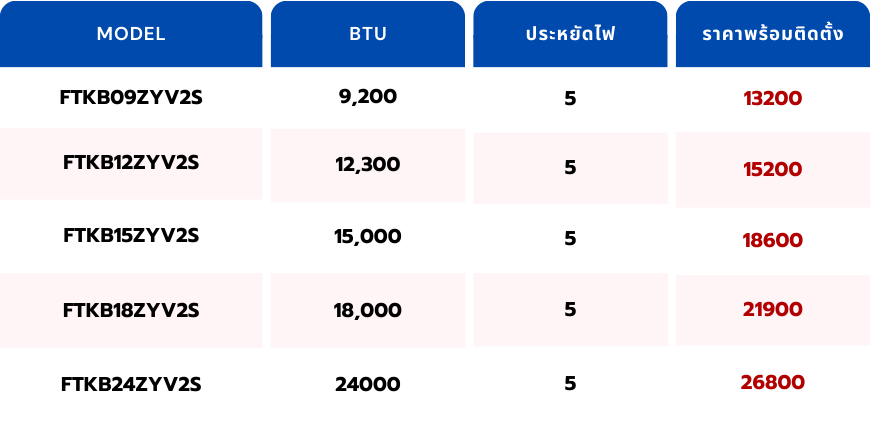
Task: Click the red price 18600
Action: [772, 240]
